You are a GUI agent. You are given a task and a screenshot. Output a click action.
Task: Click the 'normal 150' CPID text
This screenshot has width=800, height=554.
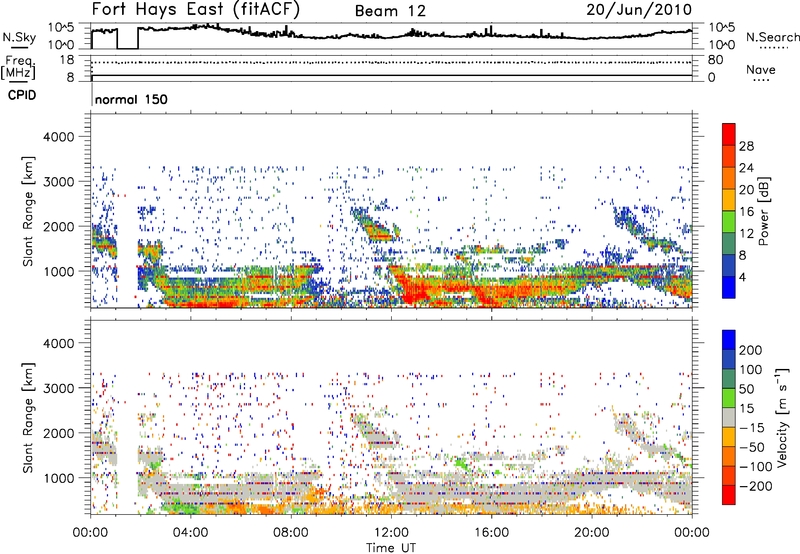pyautogui.click(x=131, y=99)
